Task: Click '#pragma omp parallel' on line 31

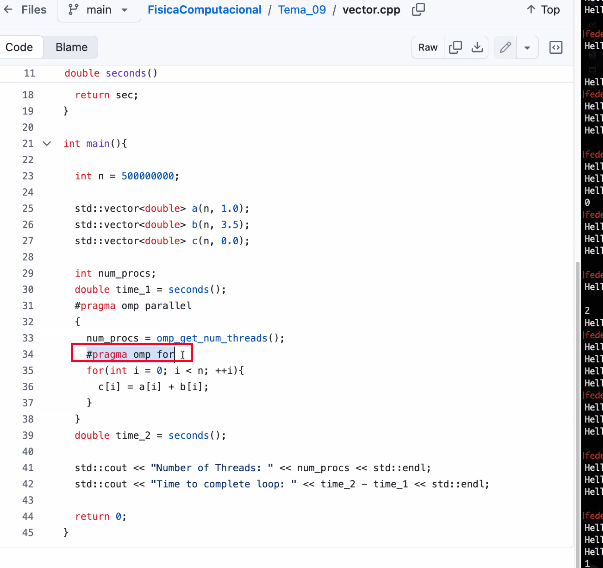Action: click(x=133, y=306)
